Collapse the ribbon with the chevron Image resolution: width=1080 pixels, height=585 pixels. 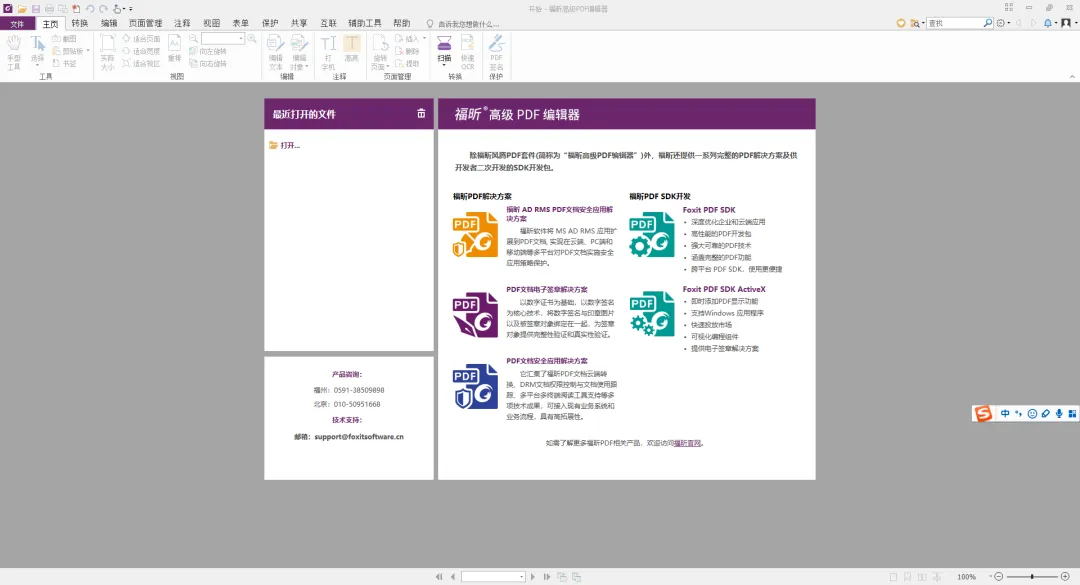tap(1072, 76)
